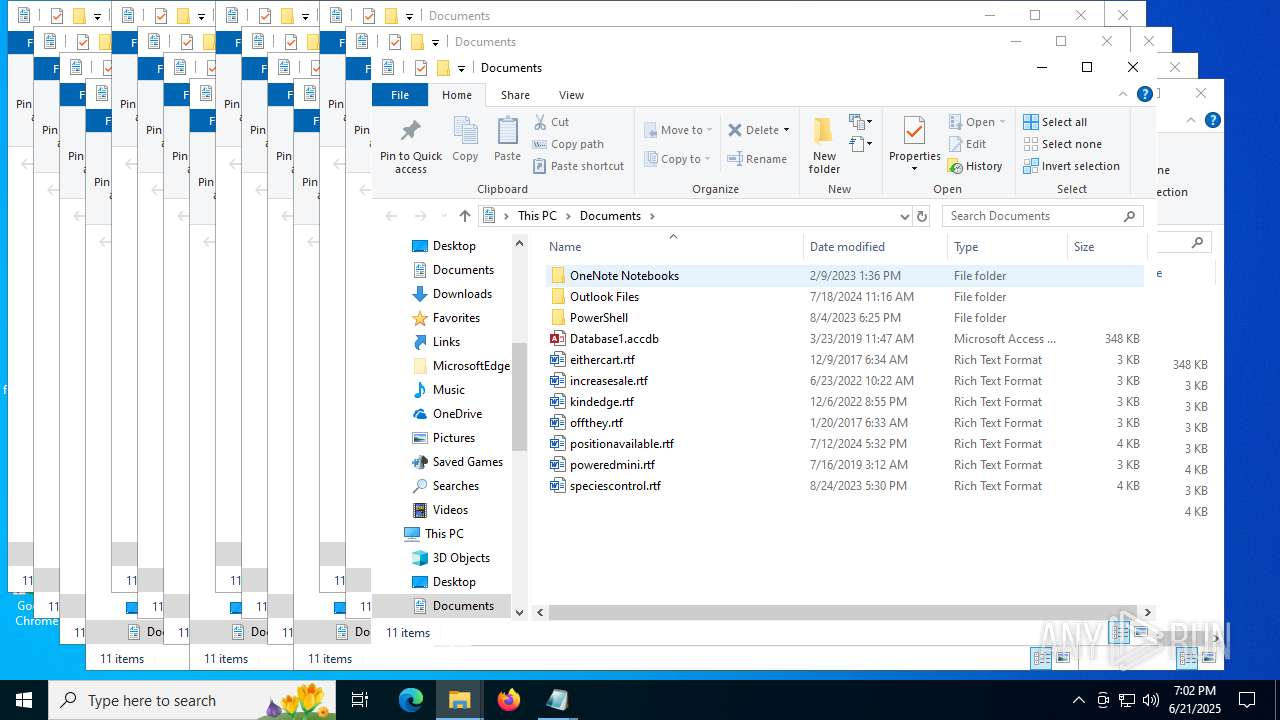
Task: Select 3D Objects under This PC
Action: 461,558
